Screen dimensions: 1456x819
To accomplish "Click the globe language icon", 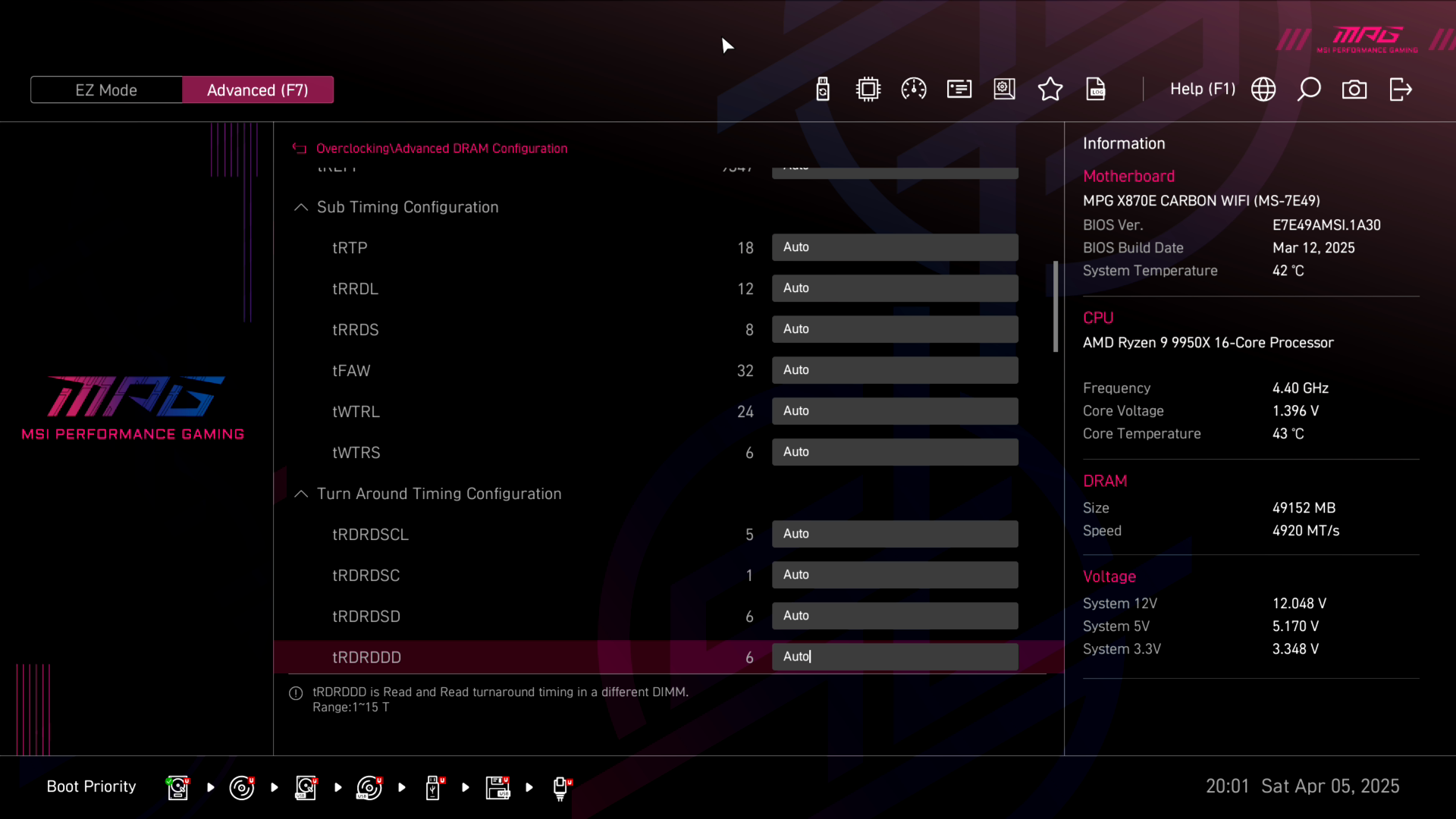I will pos(1263,89).
